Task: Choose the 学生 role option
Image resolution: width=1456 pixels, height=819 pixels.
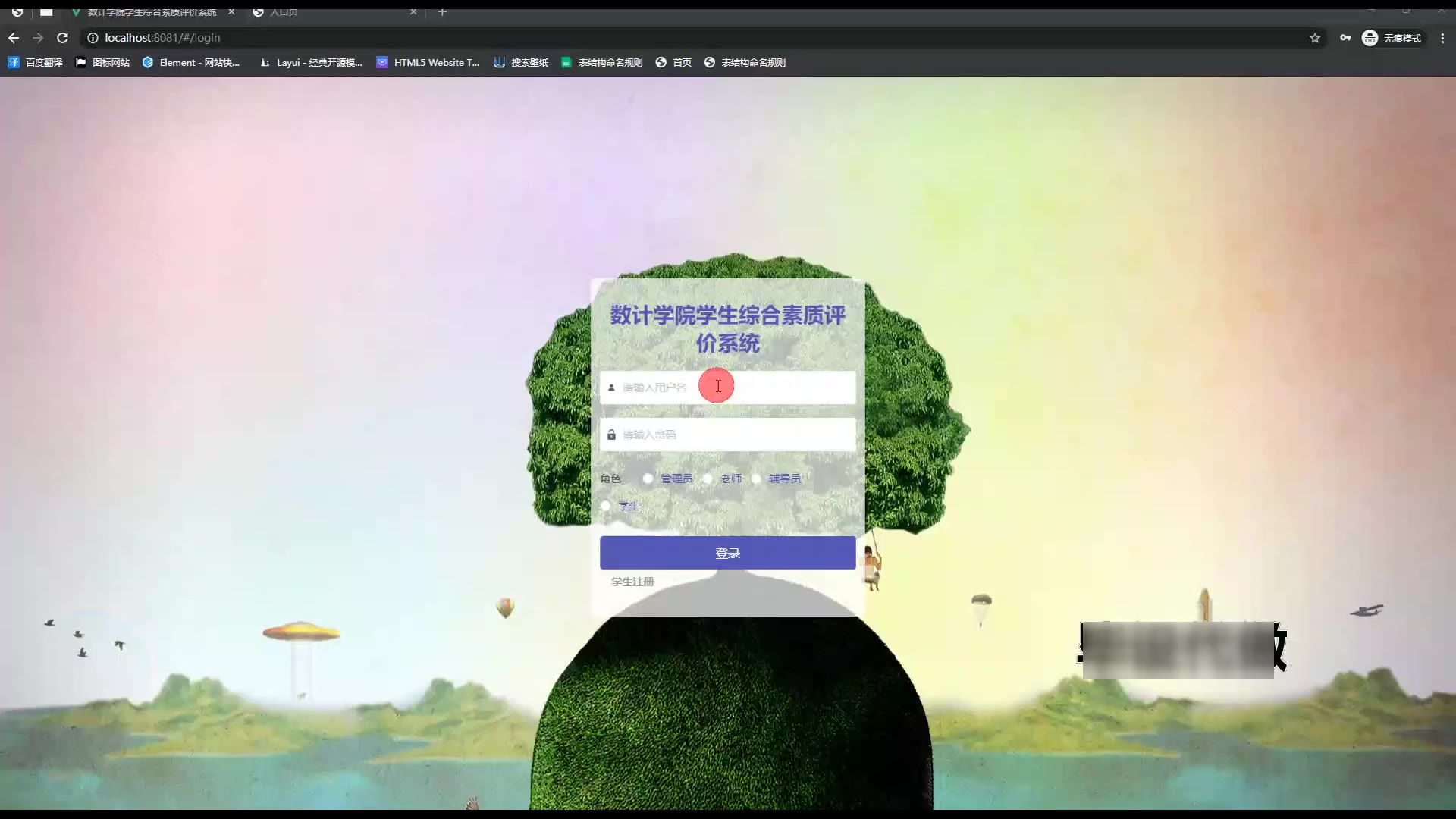Action: 606,506
